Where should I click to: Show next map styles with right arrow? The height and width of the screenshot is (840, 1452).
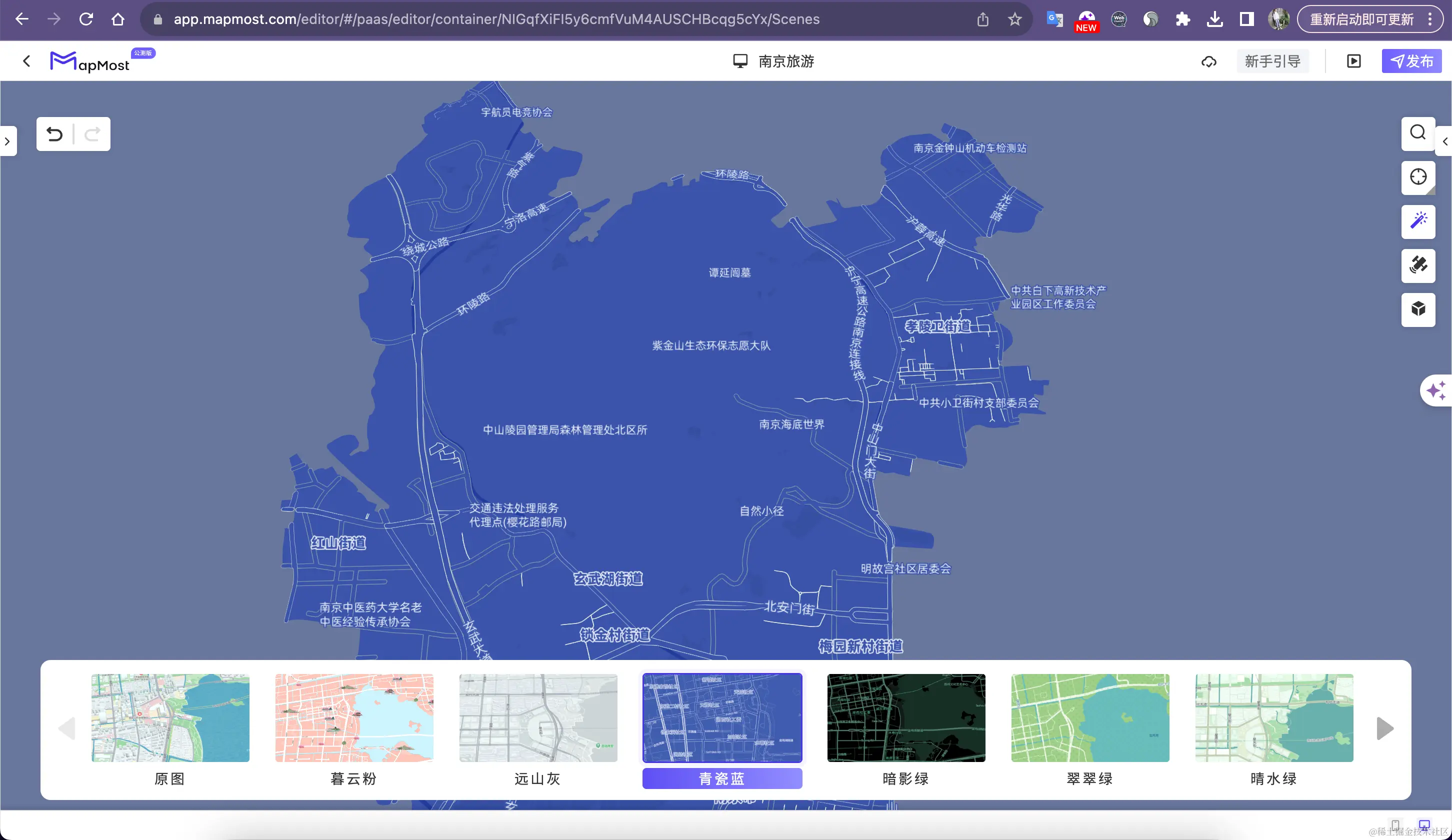click(1385, 728)
